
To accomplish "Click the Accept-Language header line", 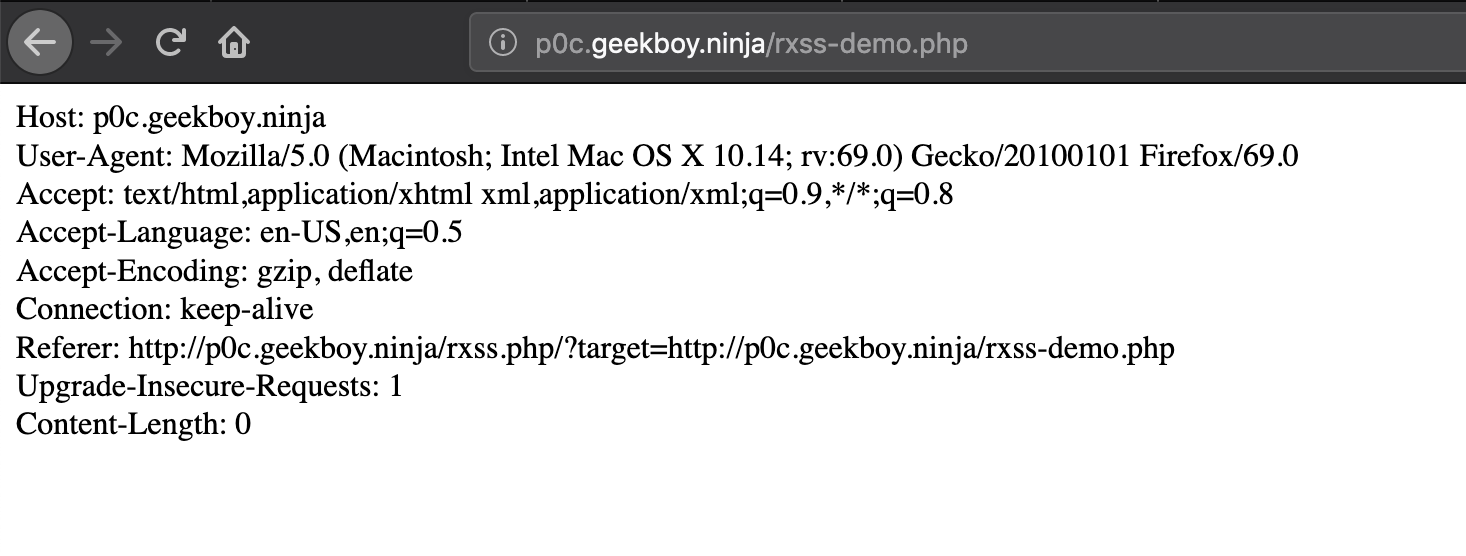I will (x=239, y=233).
